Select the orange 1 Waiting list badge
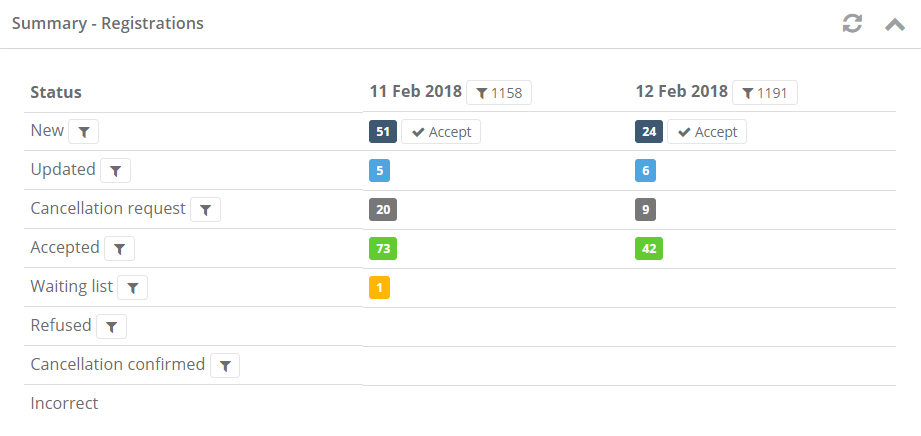 (379, 288)
